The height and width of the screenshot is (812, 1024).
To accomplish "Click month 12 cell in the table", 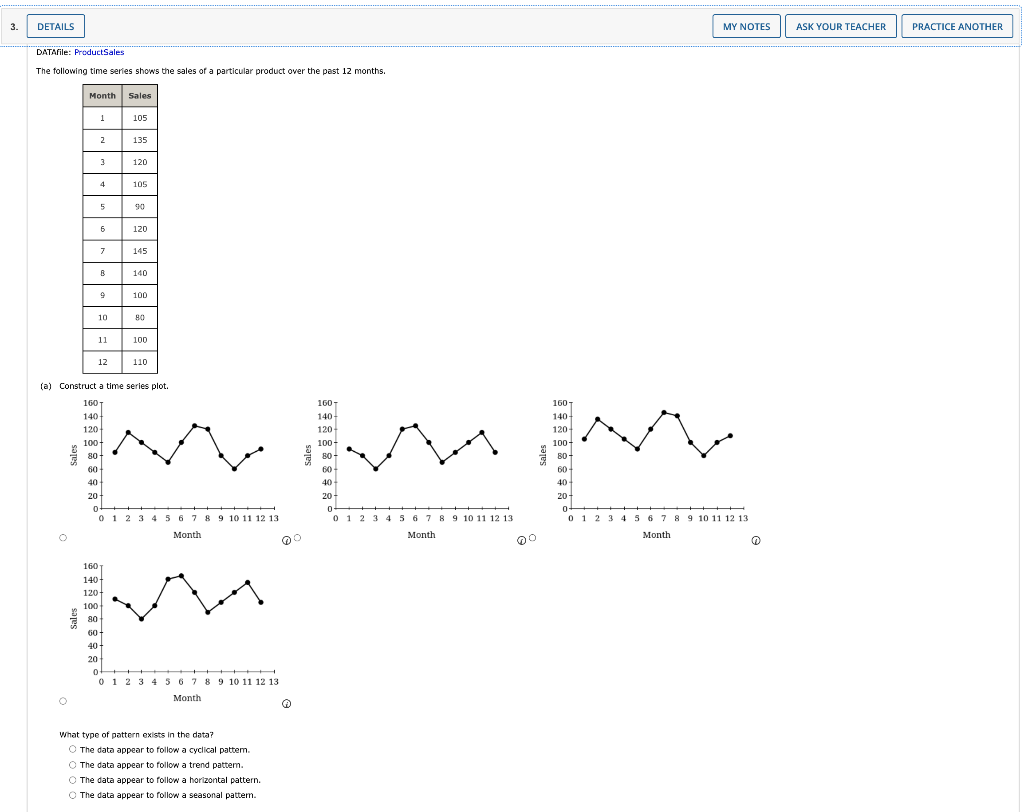I will [x=103, y=362].
